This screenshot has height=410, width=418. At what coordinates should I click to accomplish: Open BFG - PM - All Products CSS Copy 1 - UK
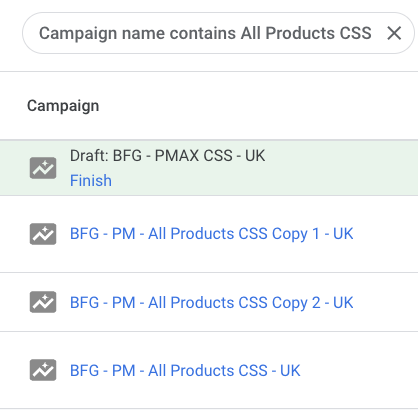coord(211,234)
